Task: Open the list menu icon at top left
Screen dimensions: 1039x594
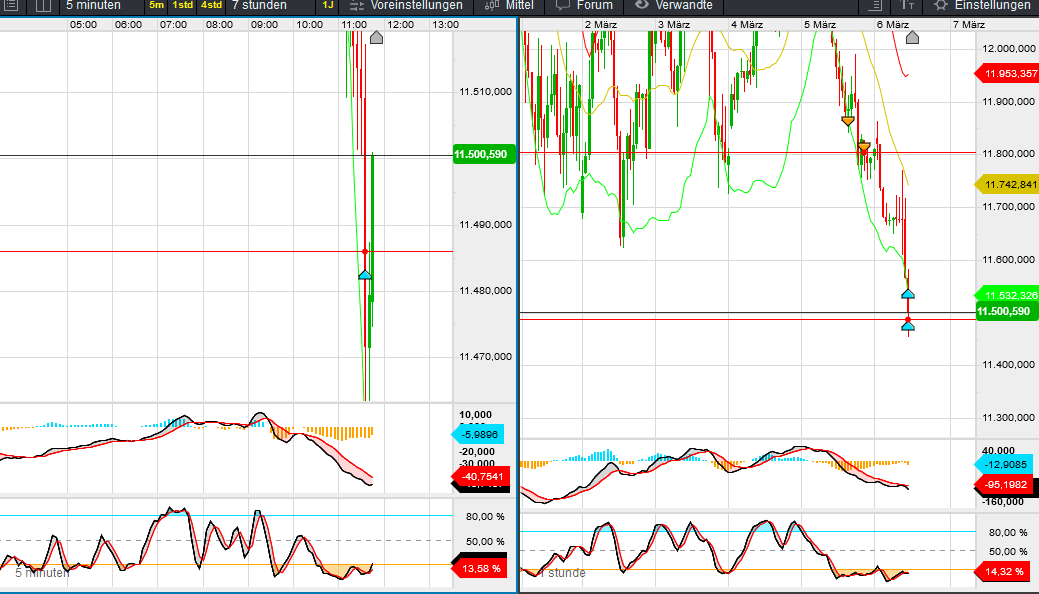Action: pyautogui.click(x=11, y=5)
